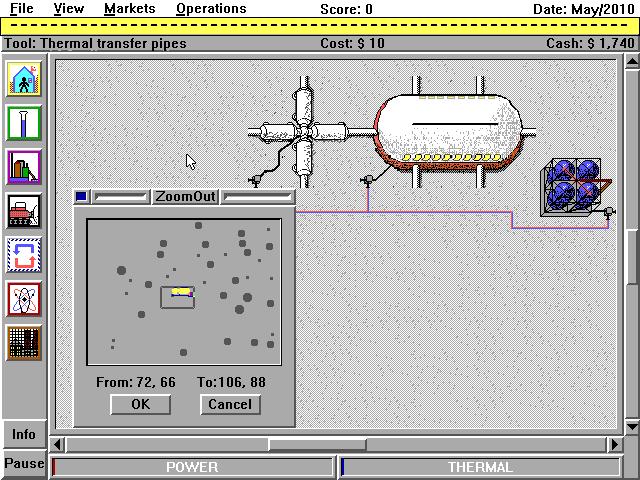Screen dimensions: 640x480
Task: Click the vertical scroll down arrow
Action: tap(632, 427)
